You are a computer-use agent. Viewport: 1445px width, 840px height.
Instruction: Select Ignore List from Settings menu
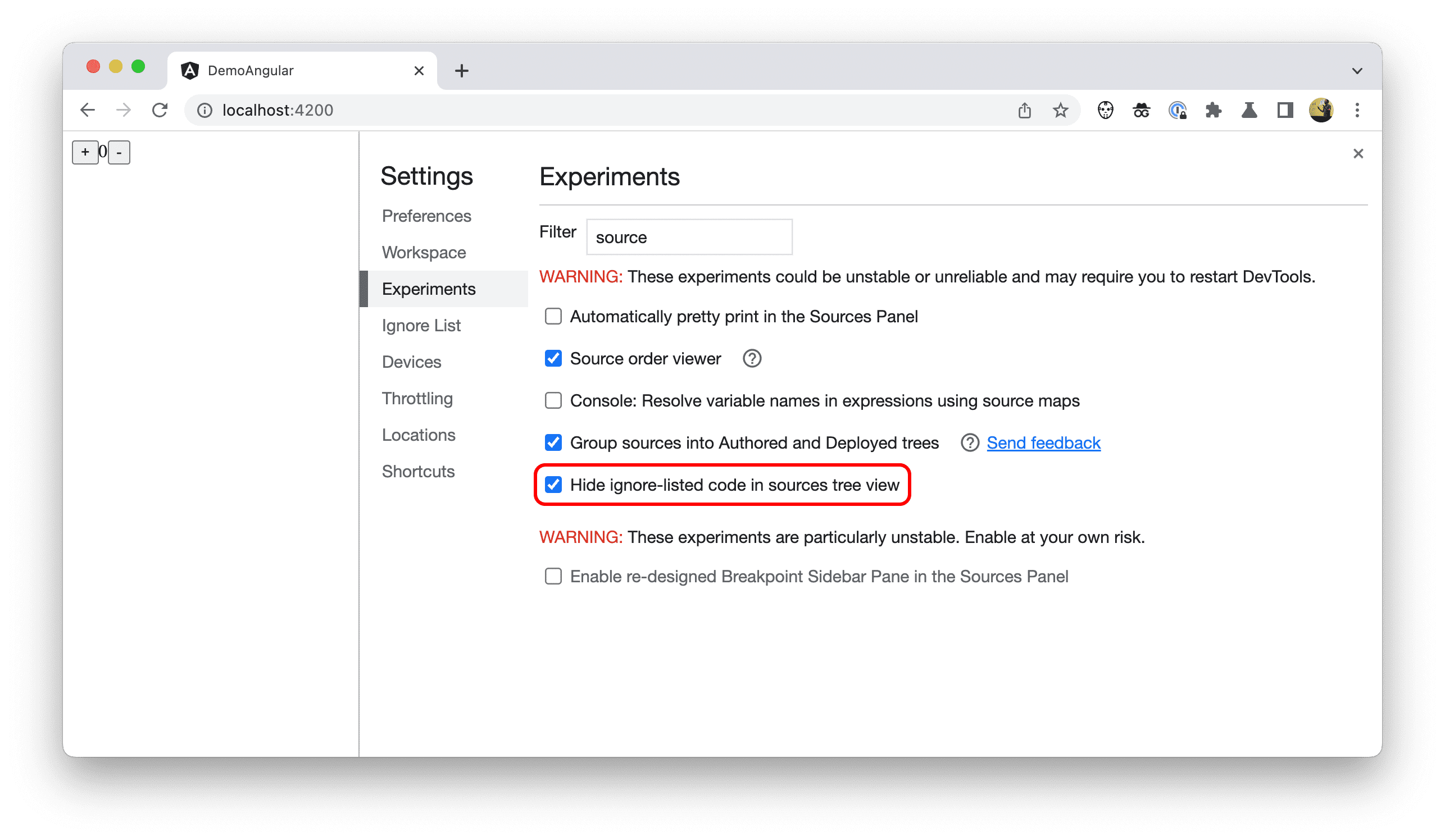[421, 325]
